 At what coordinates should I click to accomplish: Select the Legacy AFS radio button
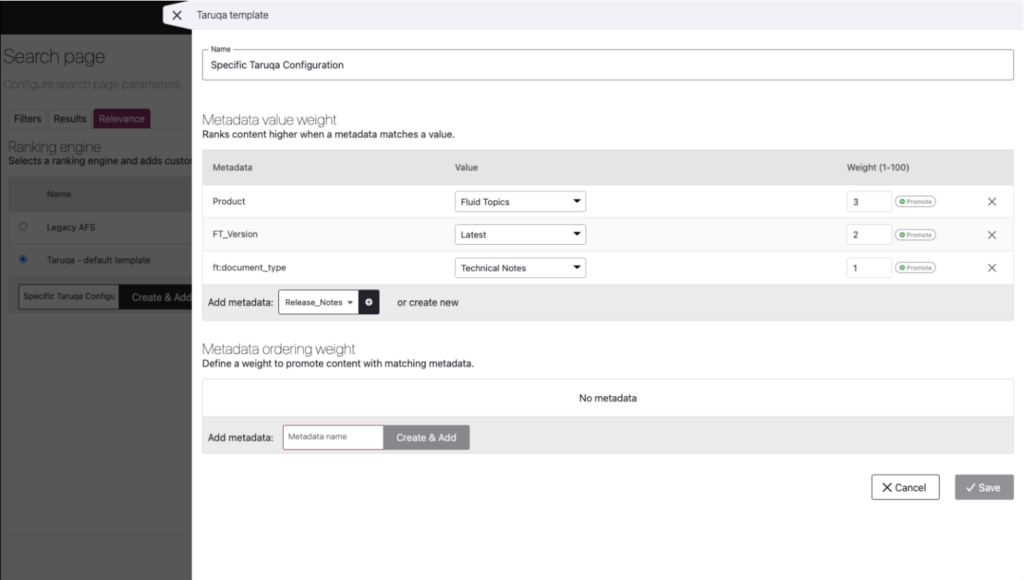point(23,227)
